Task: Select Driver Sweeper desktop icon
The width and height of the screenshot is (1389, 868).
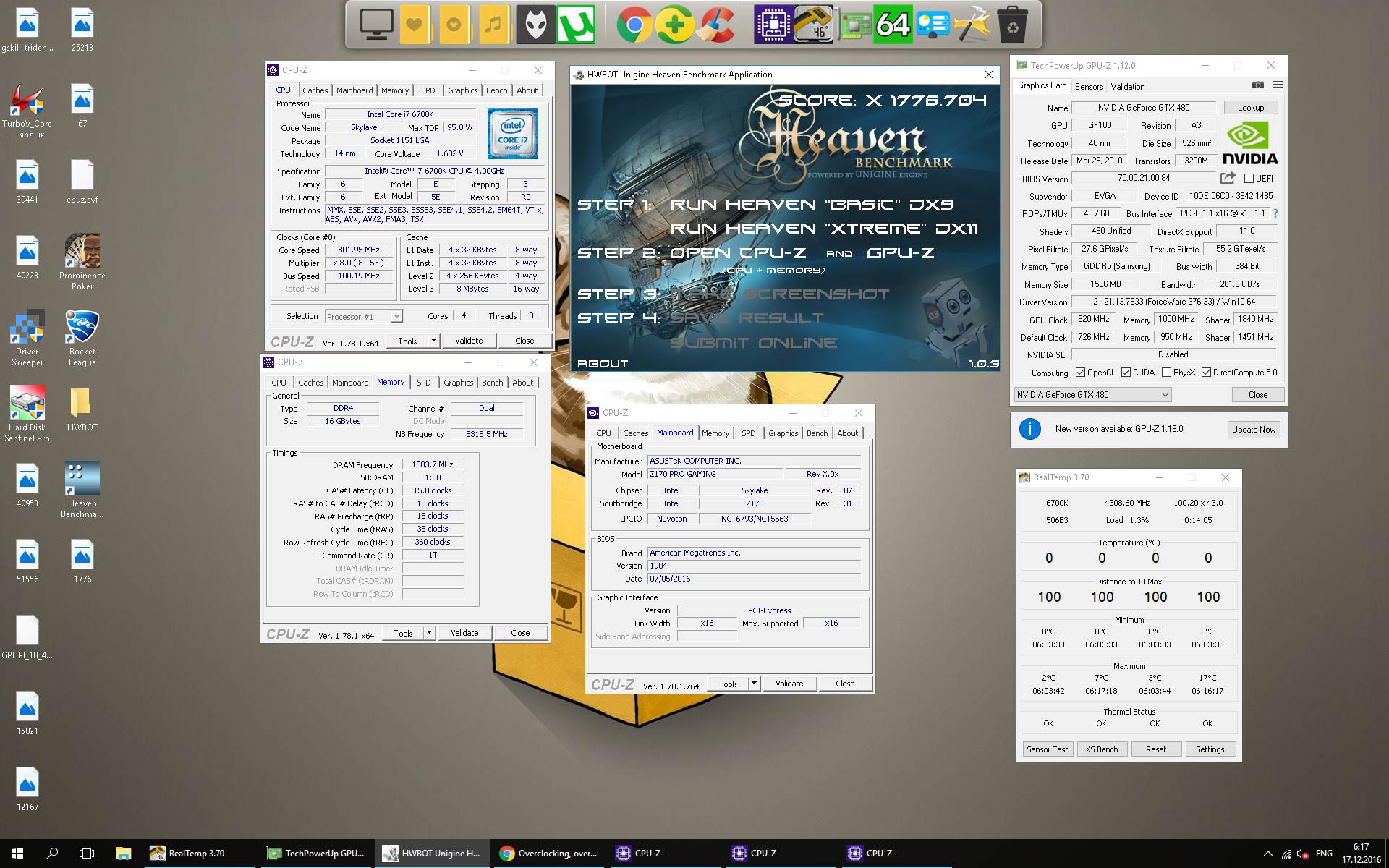Action: 27,338
